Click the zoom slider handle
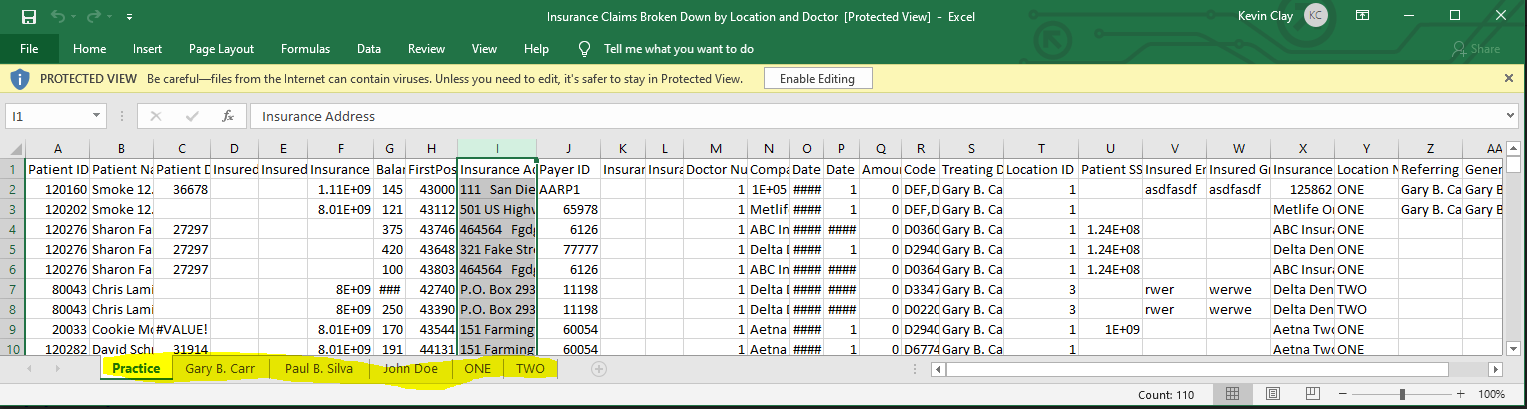The image size is (1527, 409). 1402,395
